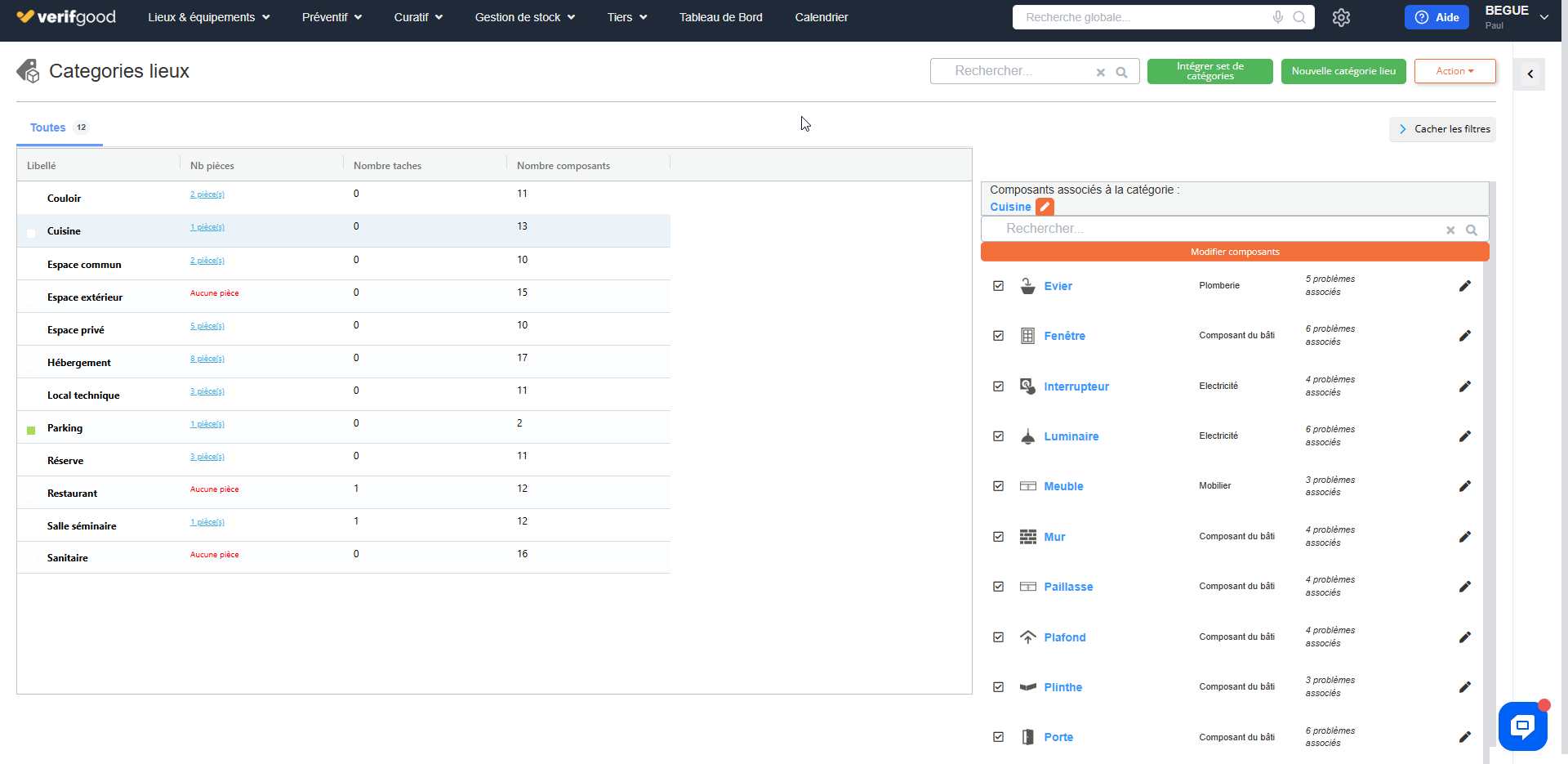Image resolution: width=1568 pixels, height=764 pixels.
Task: Edit the Fenêtre component with the pencil icon
Action: point(1465,336)
